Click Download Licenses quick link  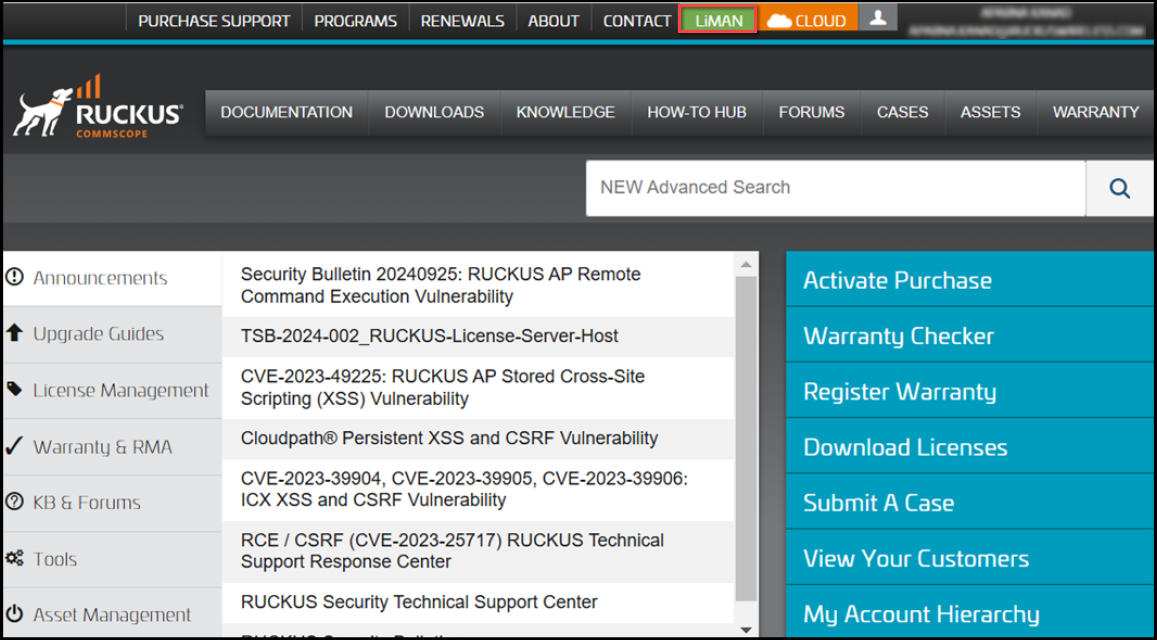pos(970,447)
